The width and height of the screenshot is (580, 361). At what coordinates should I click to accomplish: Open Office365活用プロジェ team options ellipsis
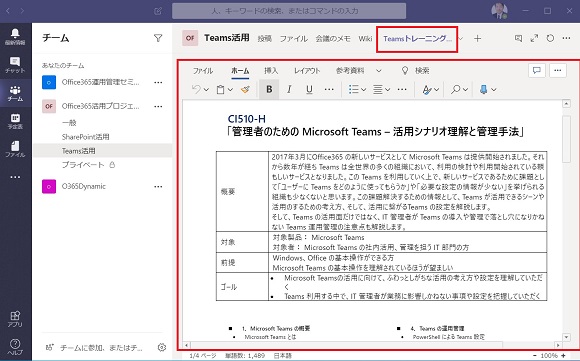pos(158,106)
